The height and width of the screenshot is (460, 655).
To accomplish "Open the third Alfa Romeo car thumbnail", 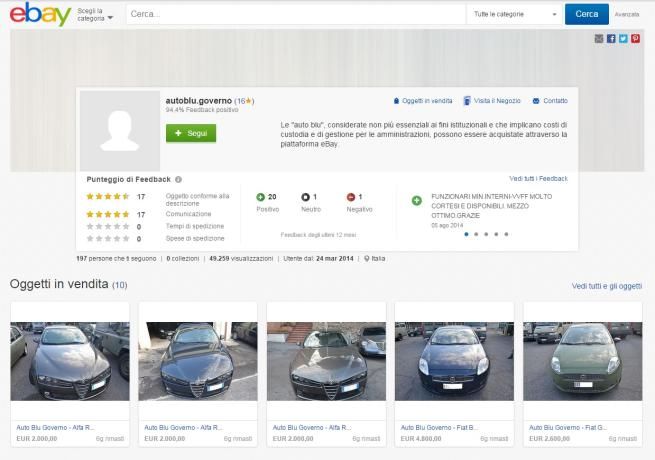I will 326,361.
